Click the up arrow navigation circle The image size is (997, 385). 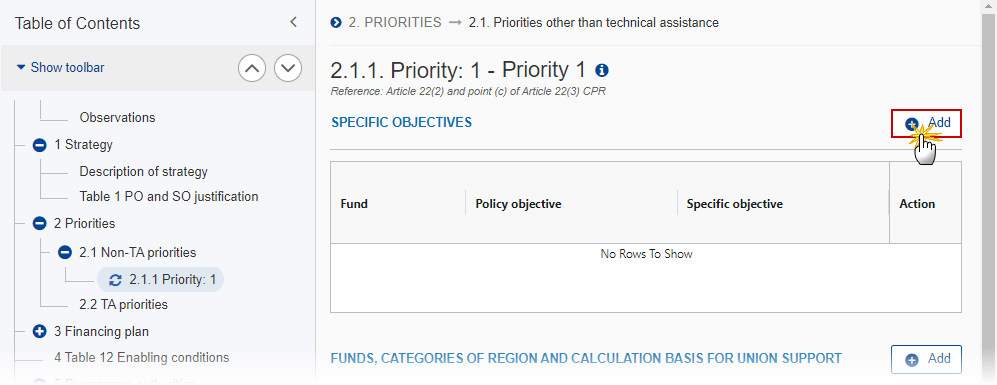252,67
